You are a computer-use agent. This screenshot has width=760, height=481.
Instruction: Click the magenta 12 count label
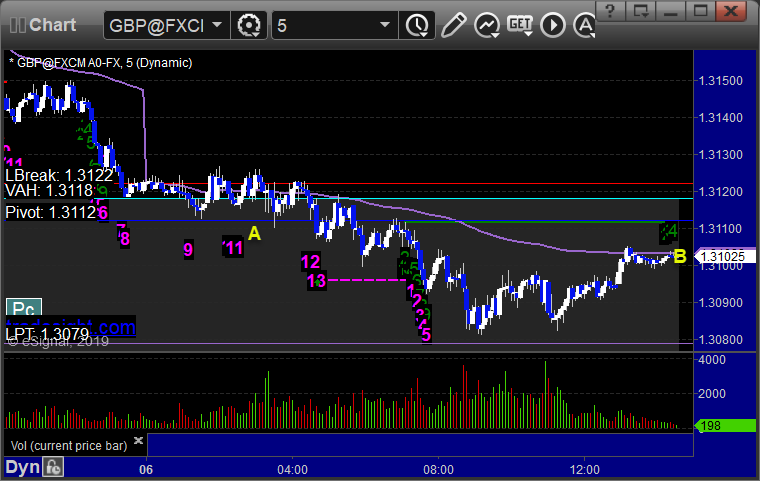(310, 262)
